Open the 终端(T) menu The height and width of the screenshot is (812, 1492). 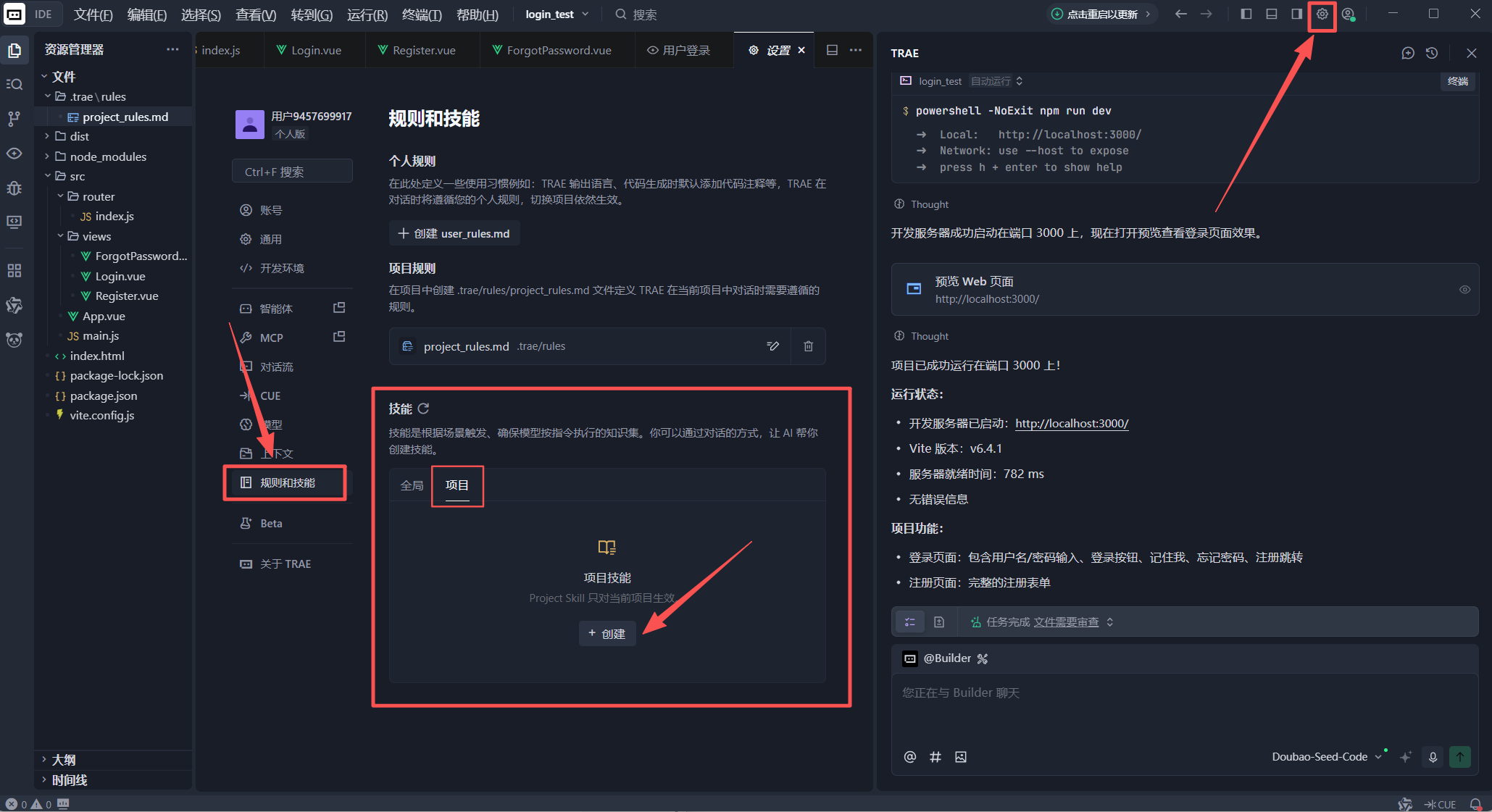point(422,14)
